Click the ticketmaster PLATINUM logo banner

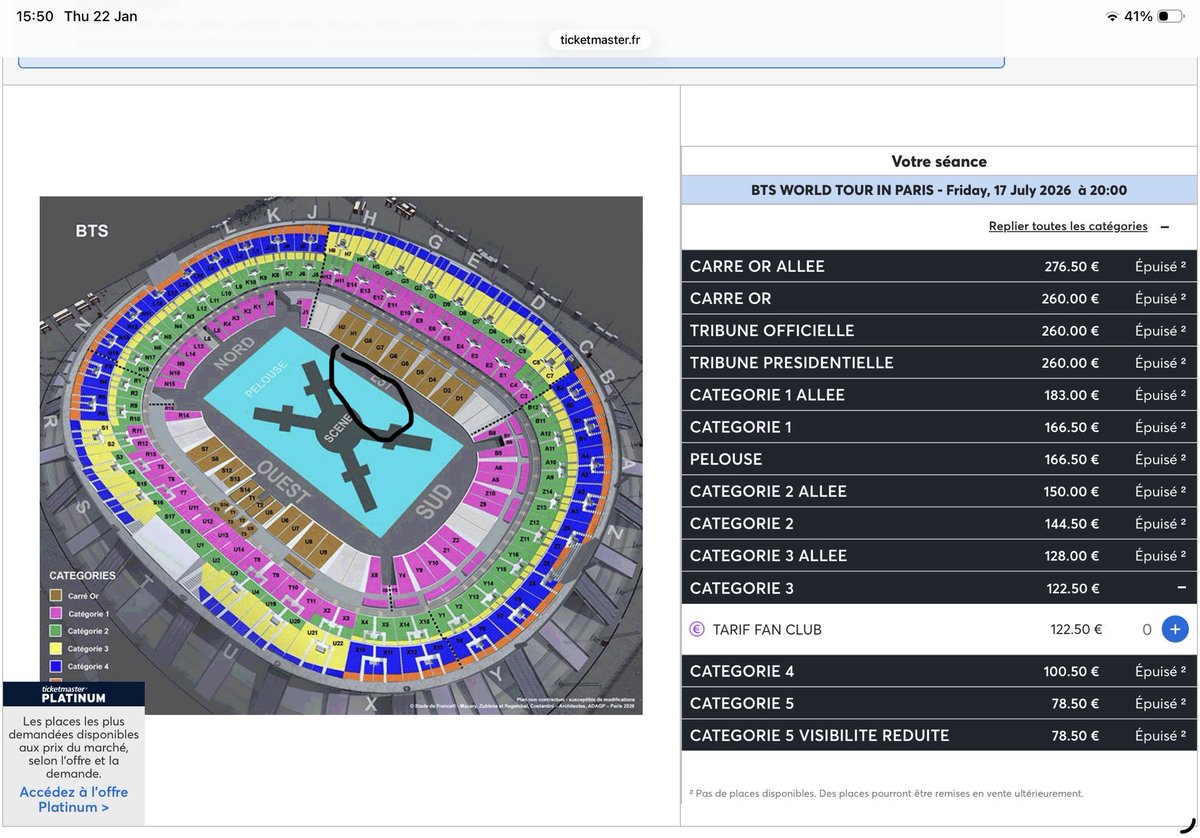click(73, 694)
